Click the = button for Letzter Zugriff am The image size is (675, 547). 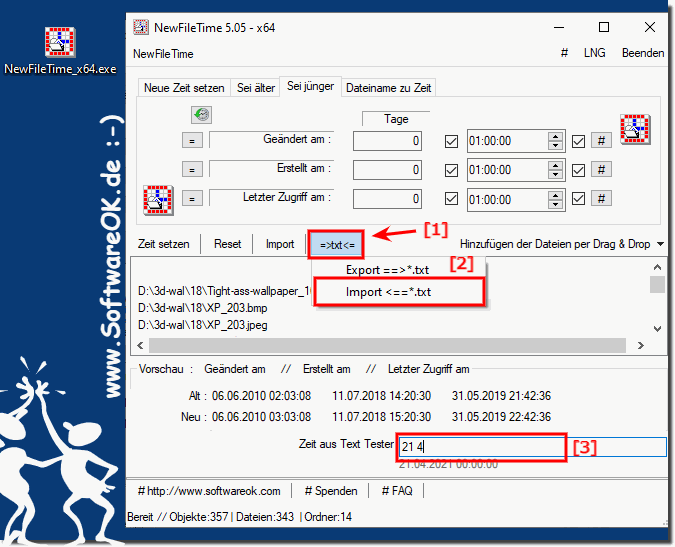click(192, 199)
